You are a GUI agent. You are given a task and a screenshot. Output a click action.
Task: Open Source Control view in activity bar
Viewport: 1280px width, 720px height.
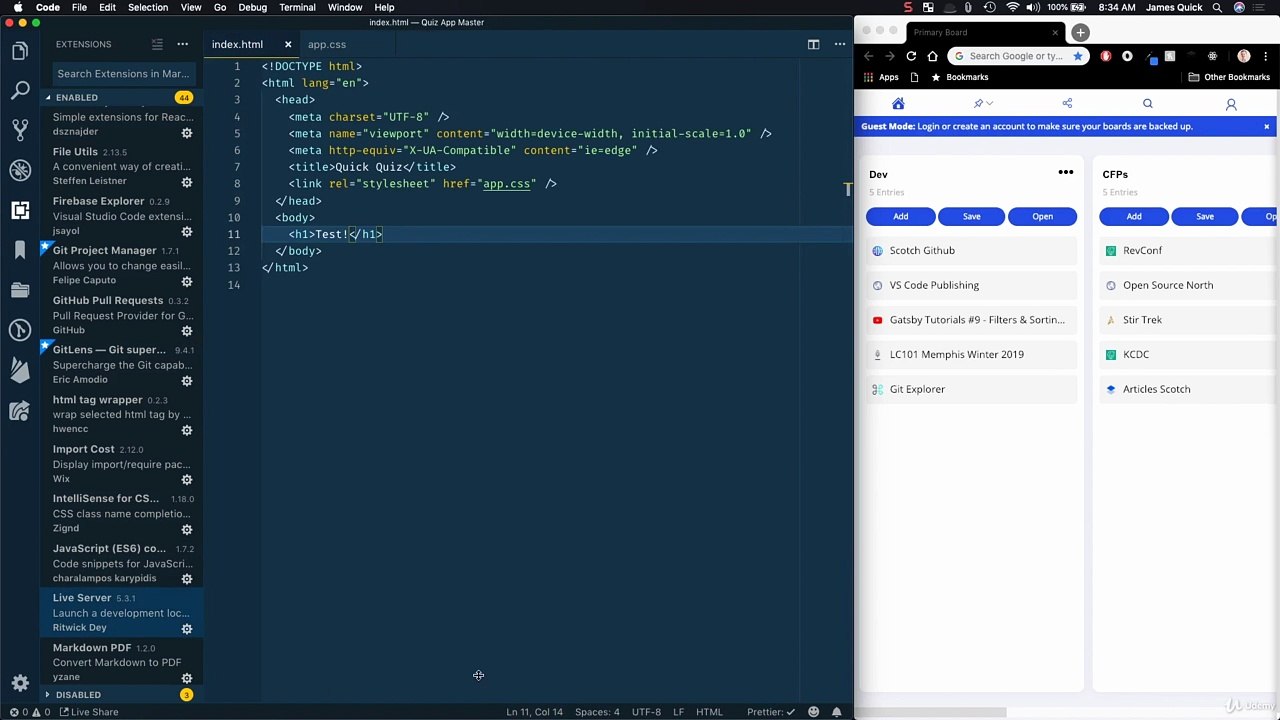[x=20, y=130]
